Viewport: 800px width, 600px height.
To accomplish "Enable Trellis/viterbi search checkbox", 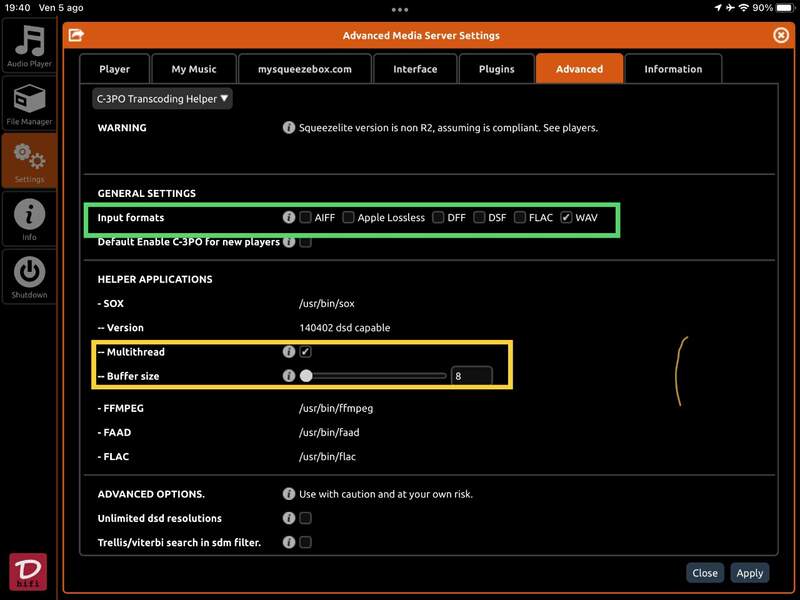I will click(306, 542).
